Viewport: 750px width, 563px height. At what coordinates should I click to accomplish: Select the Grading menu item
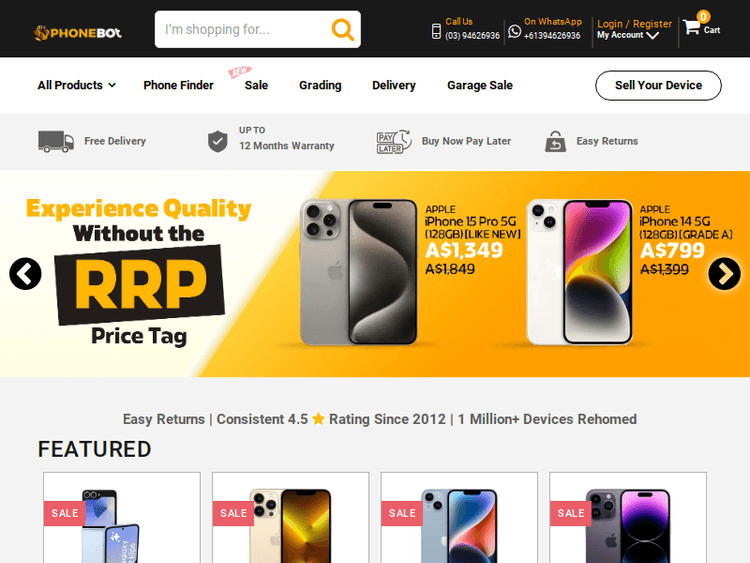pos(320,85)
